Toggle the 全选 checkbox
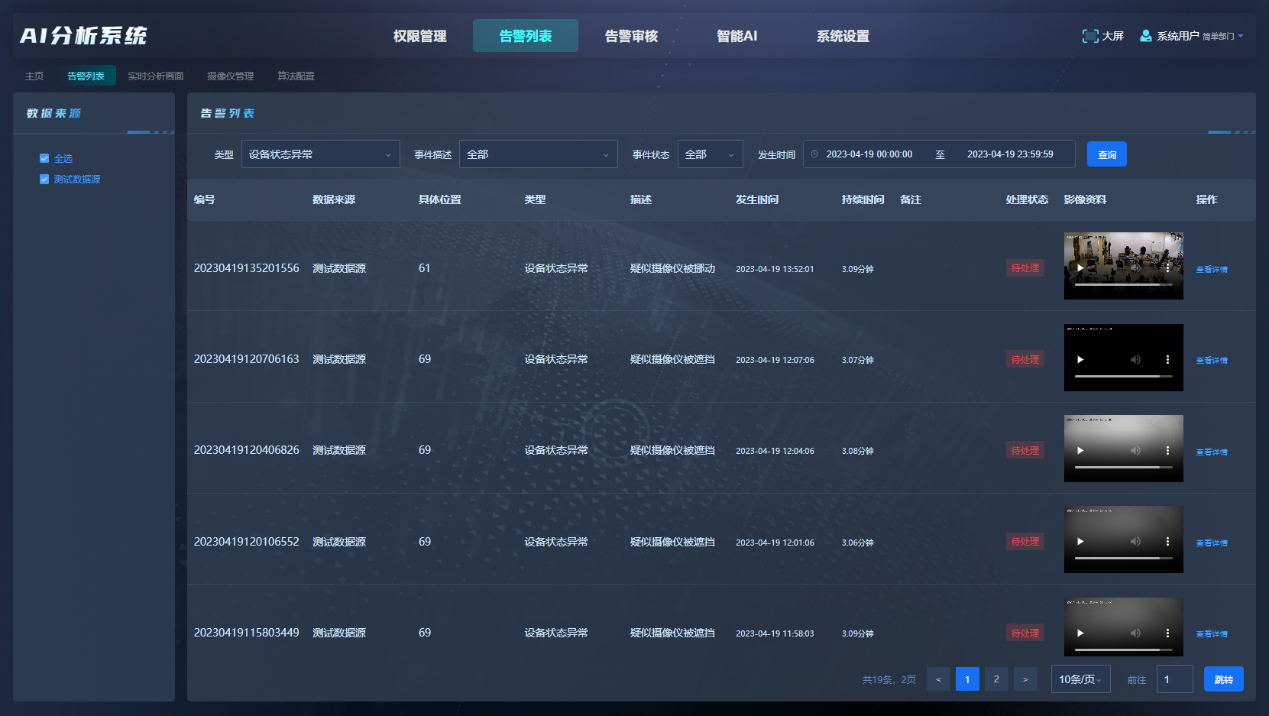 point(44,158)
